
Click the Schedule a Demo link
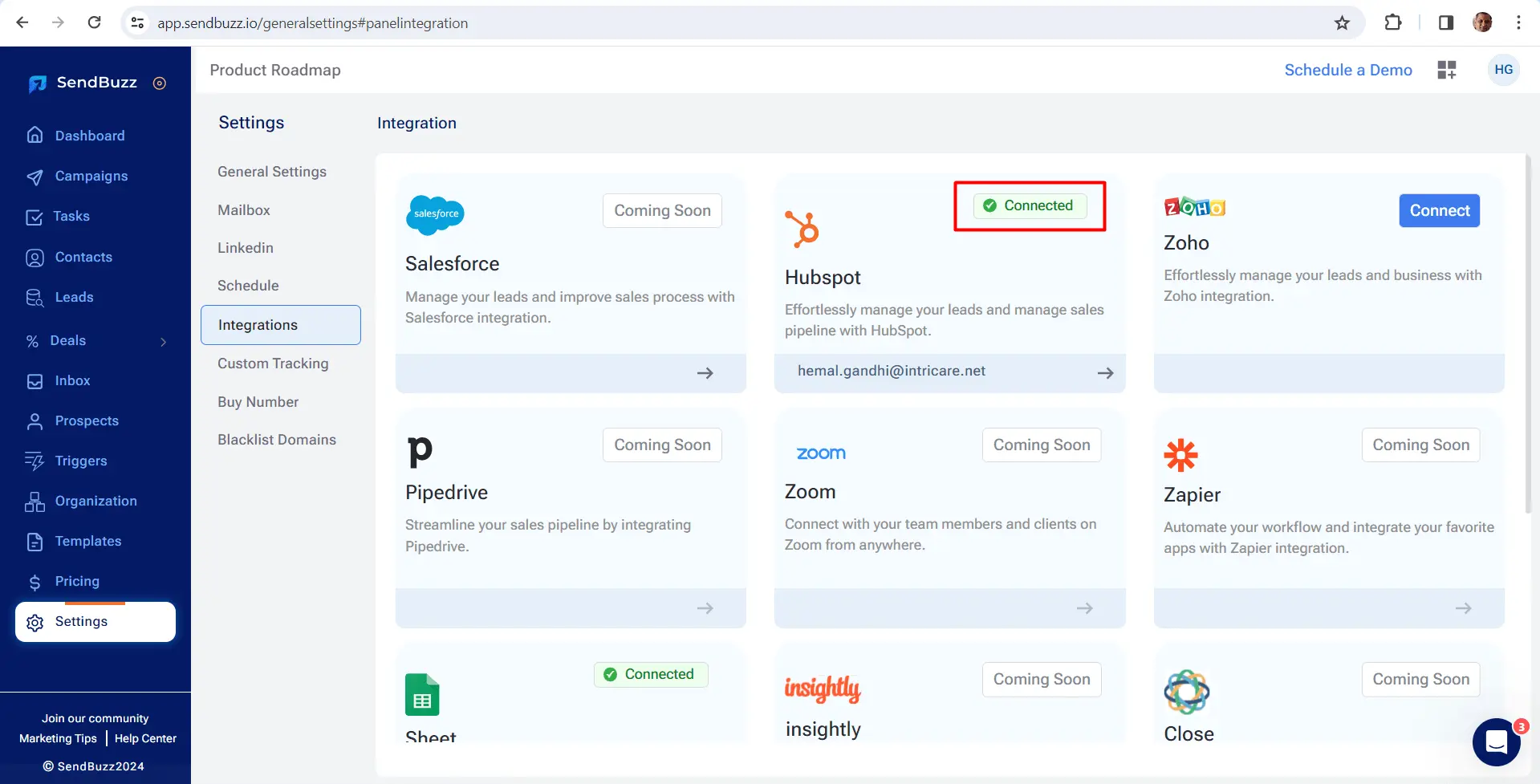point(1348,70)
